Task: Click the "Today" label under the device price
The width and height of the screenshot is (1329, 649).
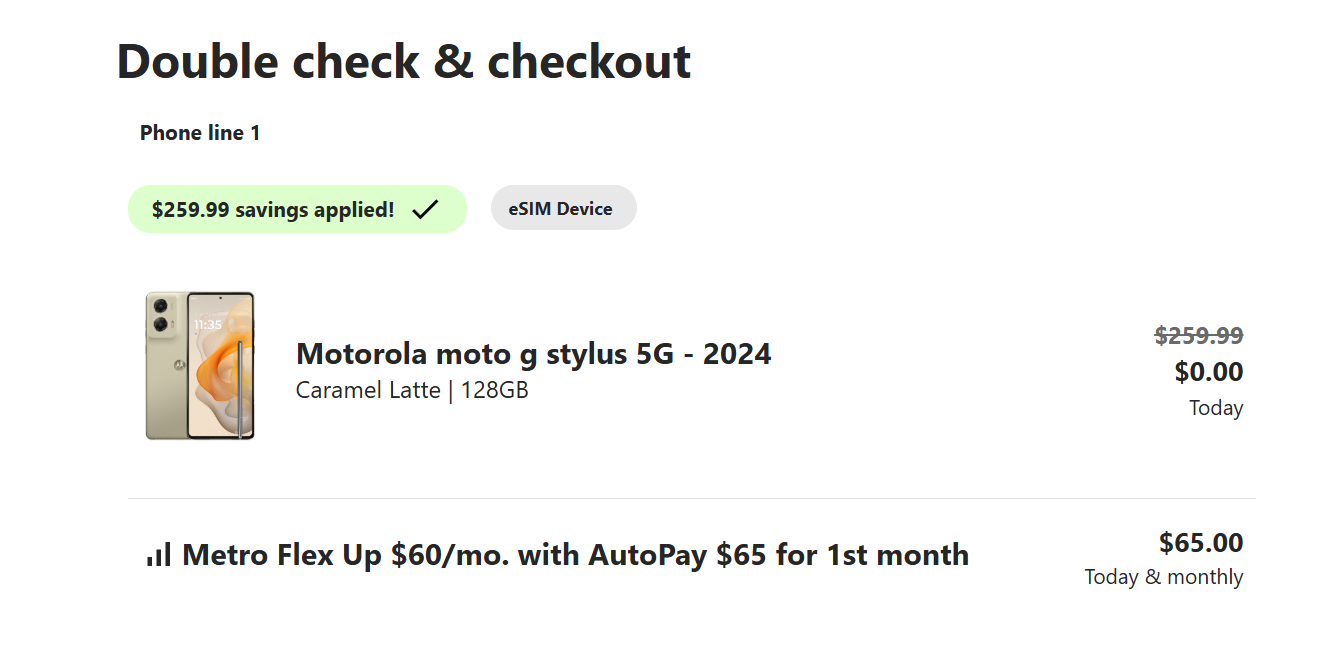Action: (1215, 408)
